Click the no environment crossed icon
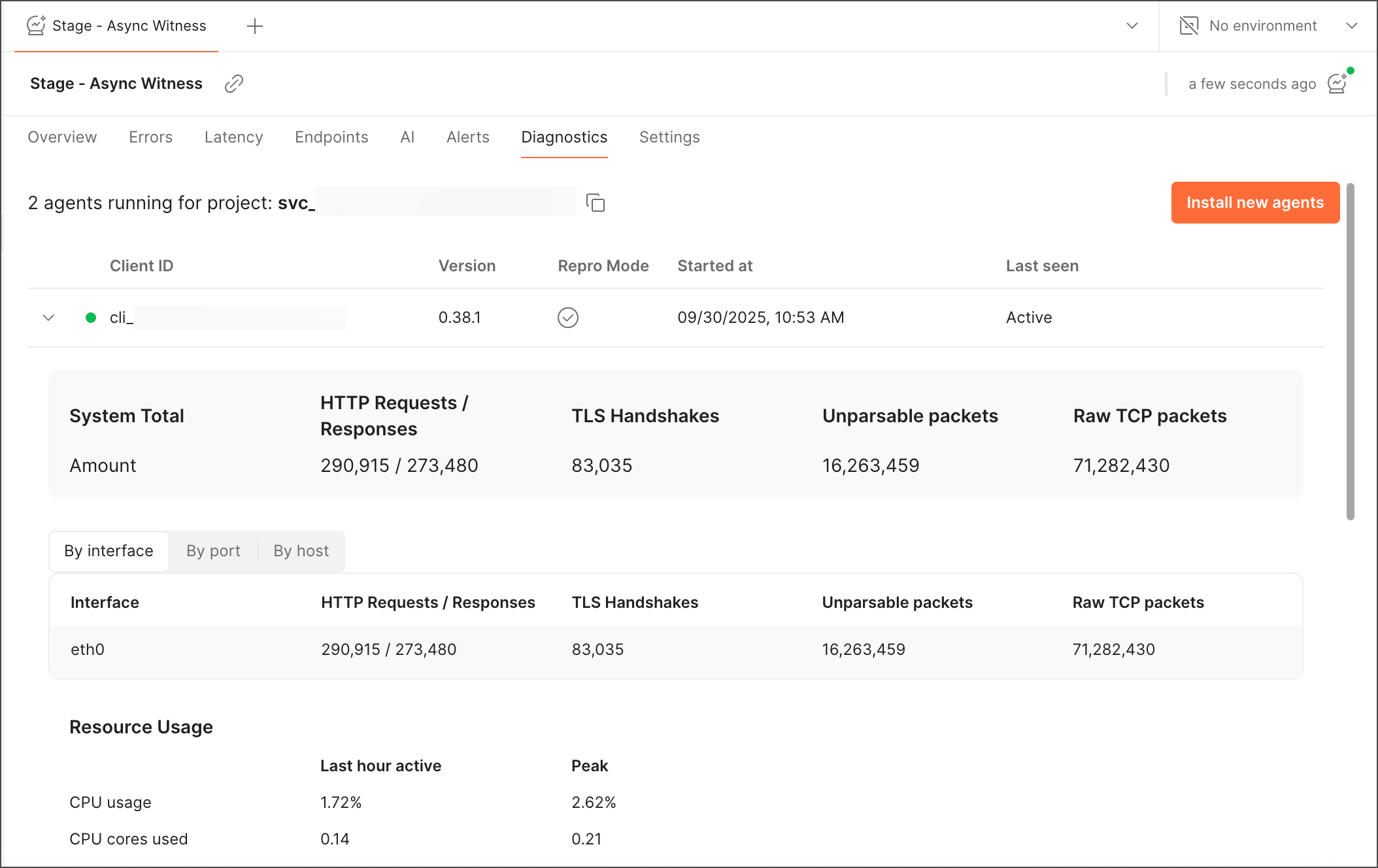This screenshot has width=1378, height=868. point(1188,26)
